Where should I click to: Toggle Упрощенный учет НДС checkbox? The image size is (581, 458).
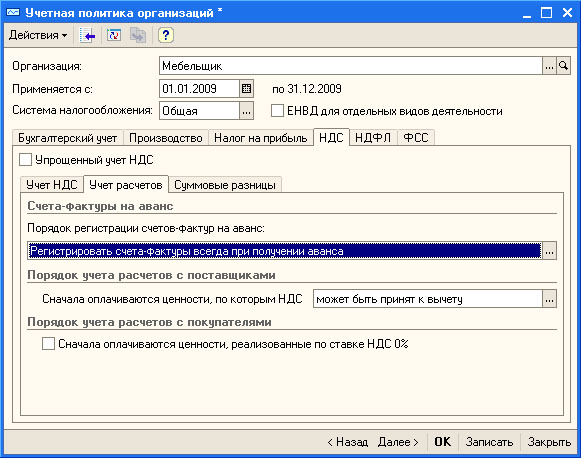[x=25, y=160]
